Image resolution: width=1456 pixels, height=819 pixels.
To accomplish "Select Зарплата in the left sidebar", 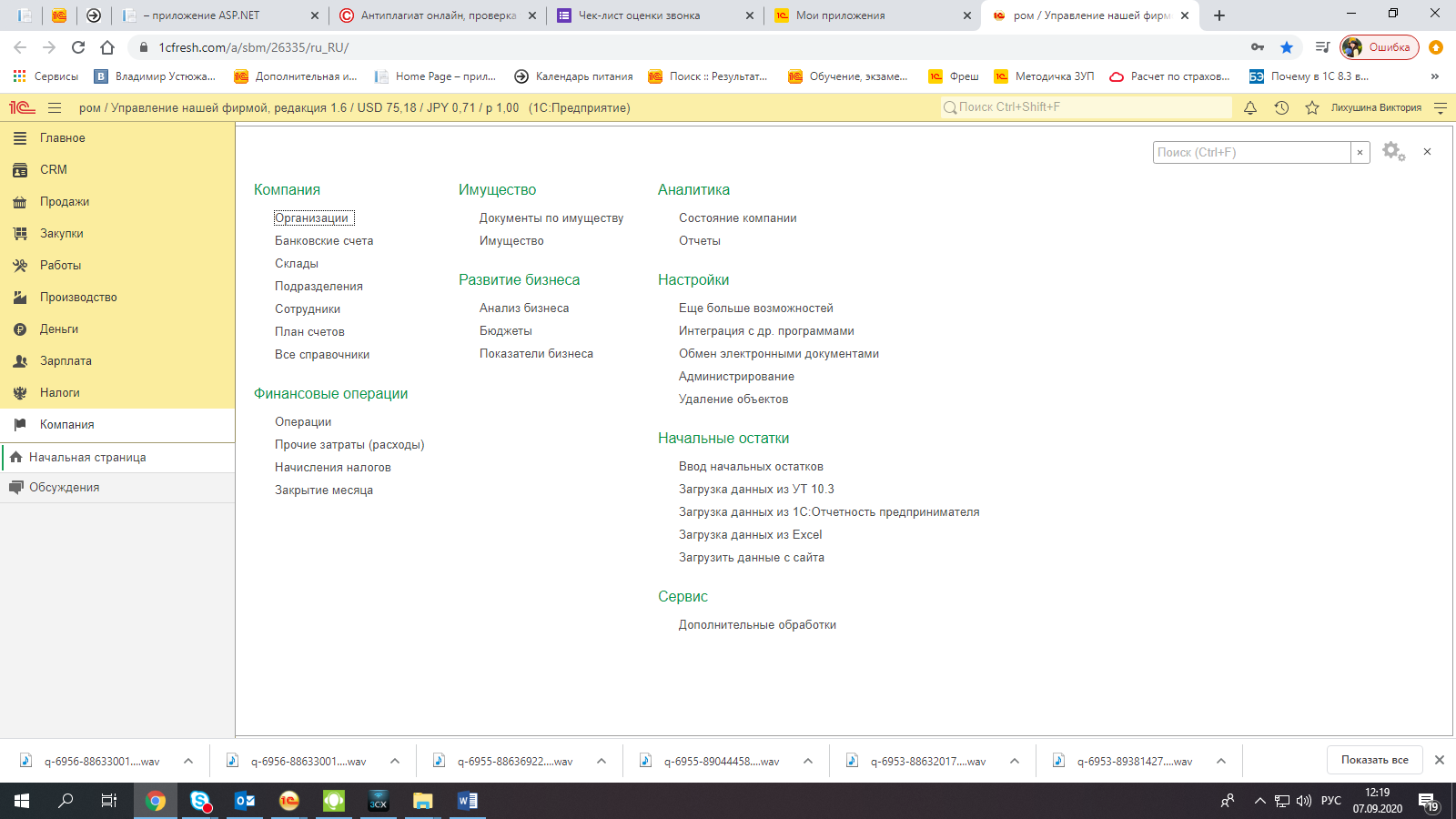I will 66,361.
